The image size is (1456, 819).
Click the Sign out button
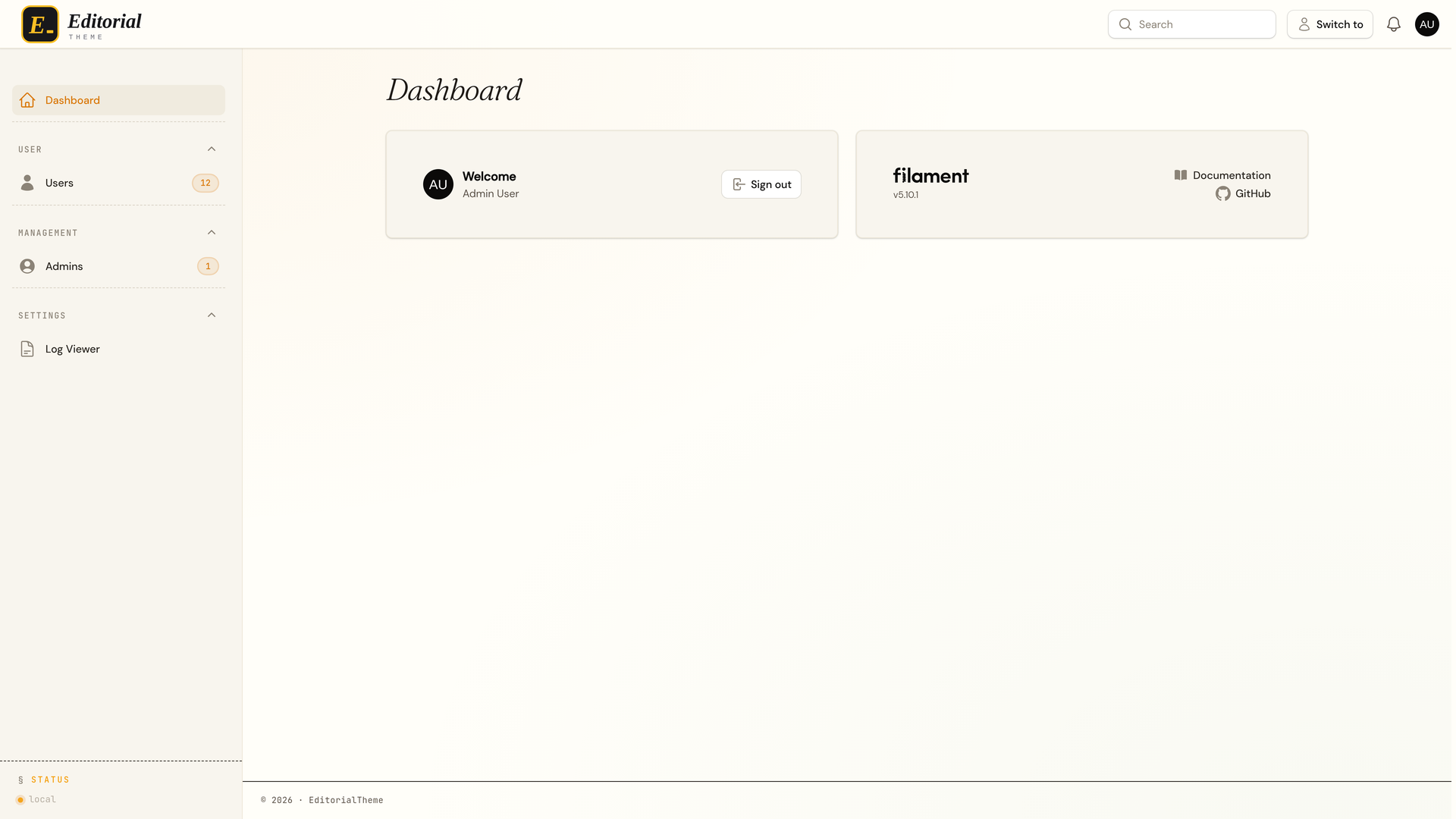(x=761, y=184)
